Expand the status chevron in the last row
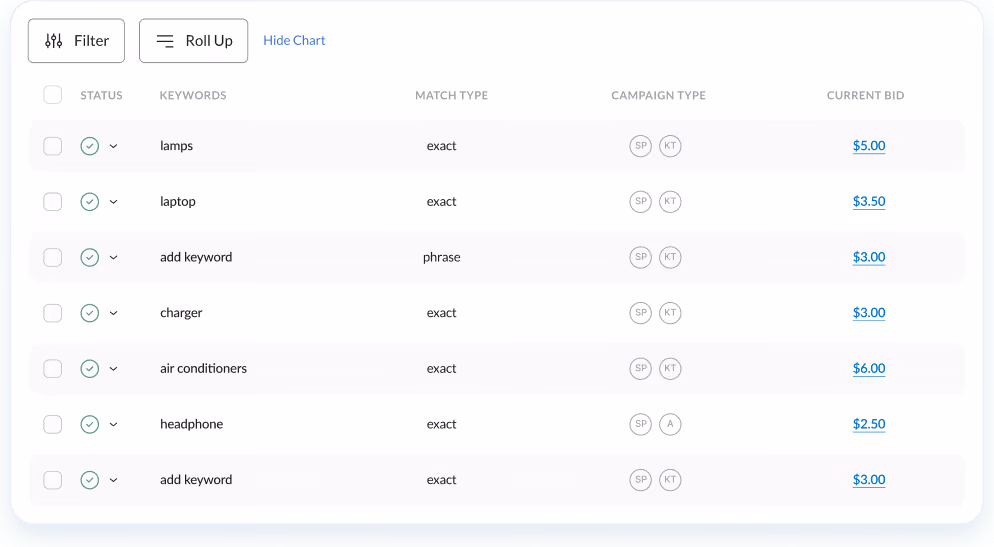Image resolution: width=994 pixels, height=547 pixels. pos(113,480)
